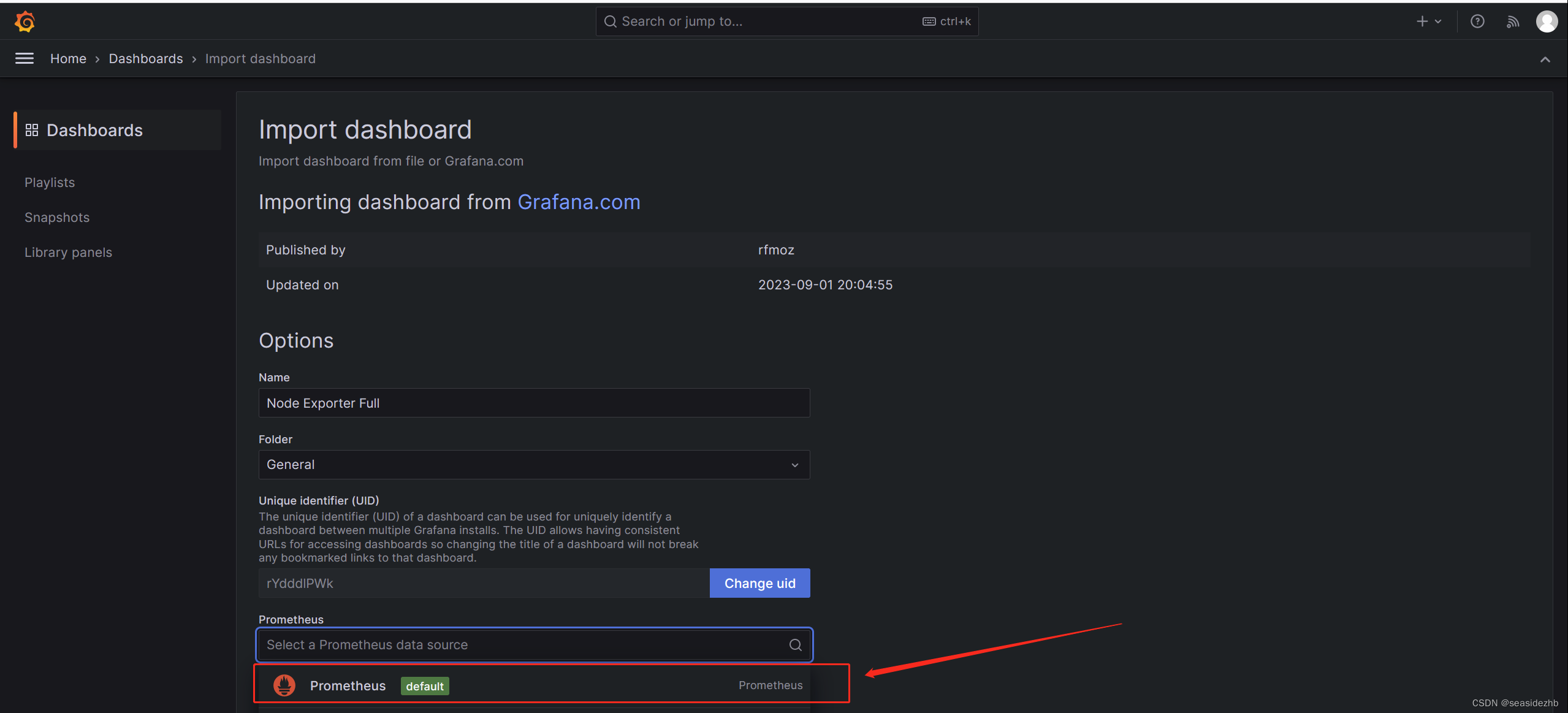Viewport: 1568px width, 713px height.
Task: Click the Grafana logo icon
Action: [x=25, y=21]
